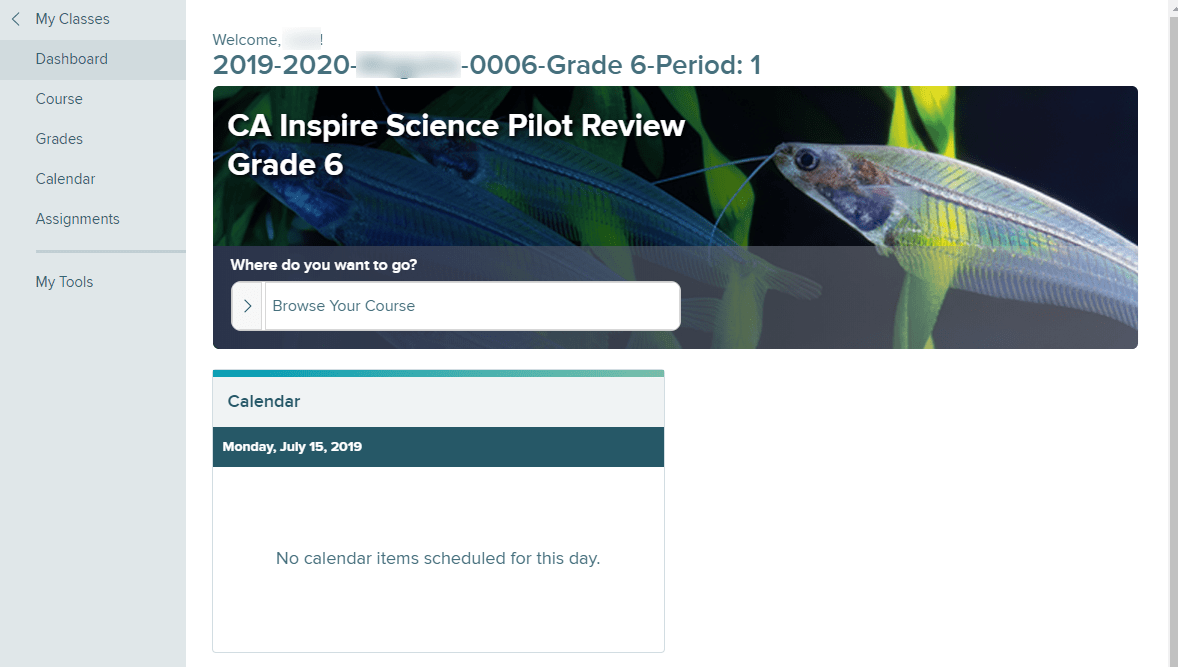Click the course title heading for Grade 6 Period 1

click(x=486, y=64)
